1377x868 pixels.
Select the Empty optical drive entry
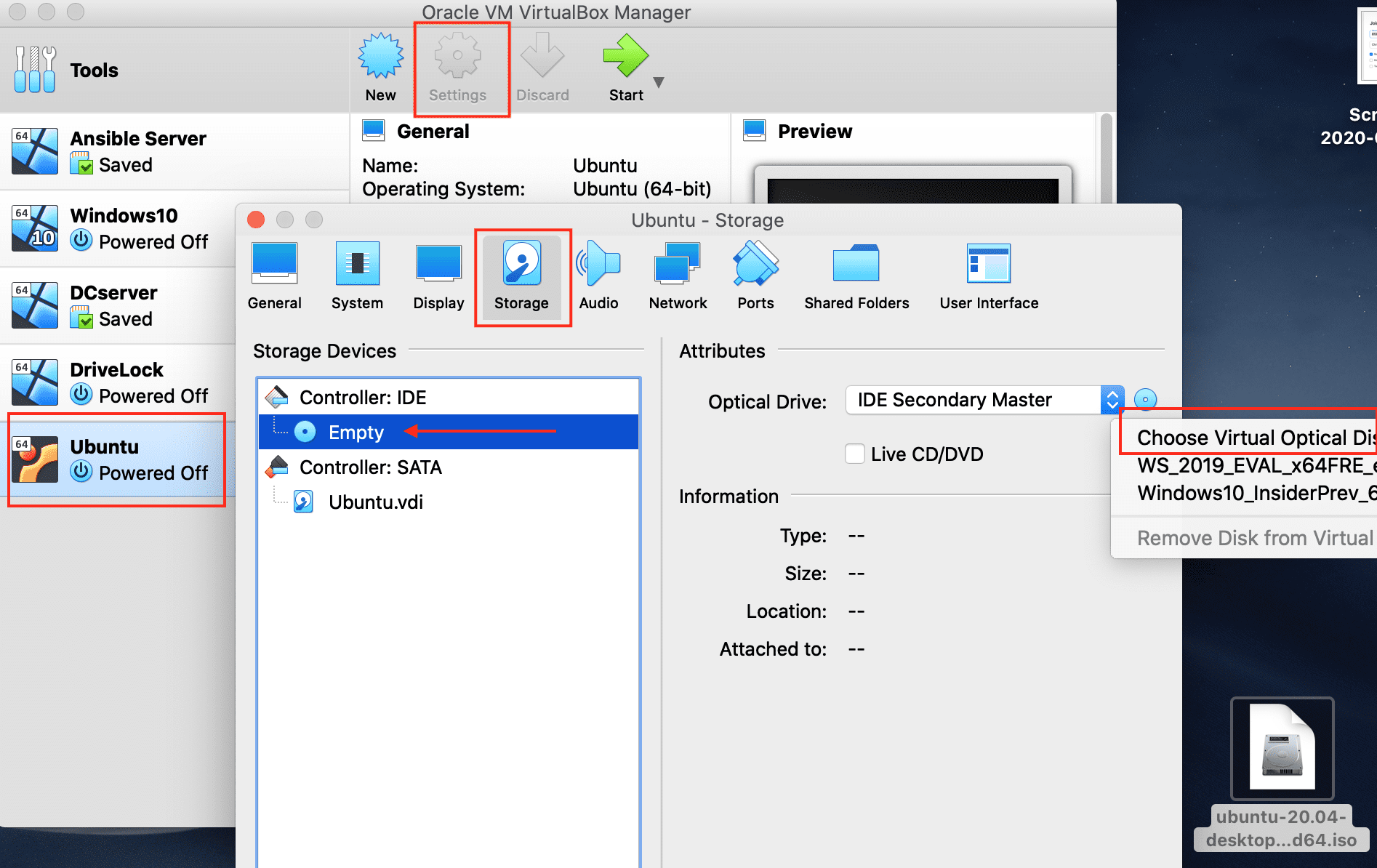coord(356,432)
